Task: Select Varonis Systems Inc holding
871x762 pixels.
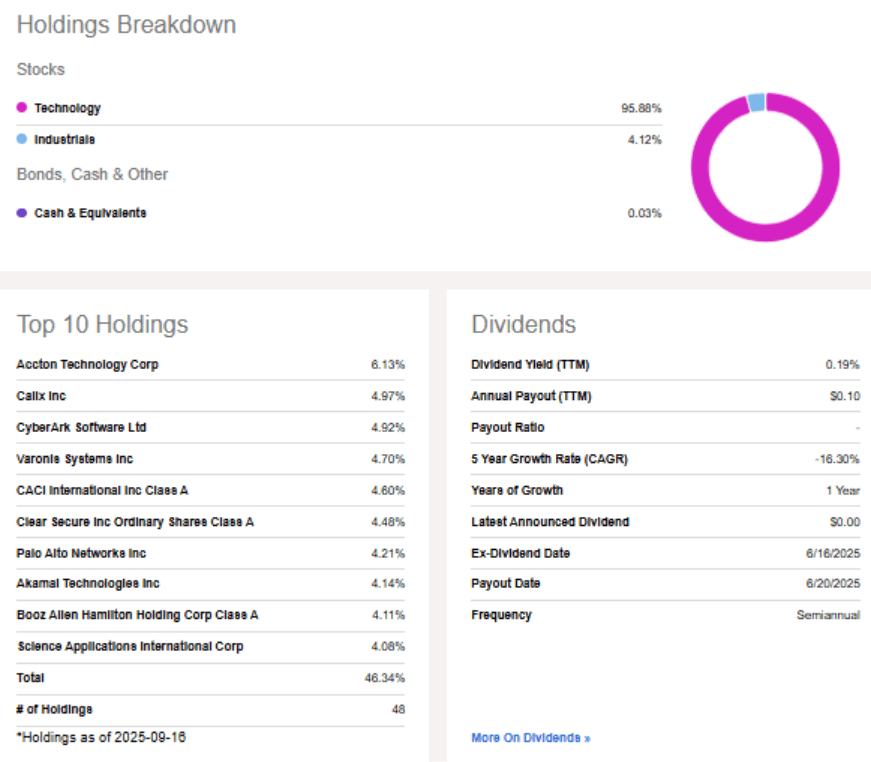Action: (75, 459)
